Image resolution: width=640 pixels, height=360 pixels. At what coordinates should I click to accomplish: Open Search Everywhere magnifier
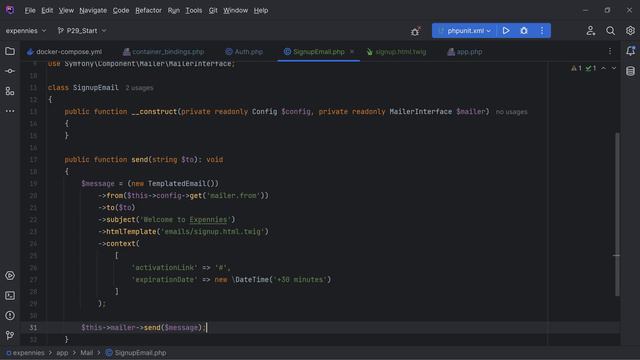tap(610, 31)
